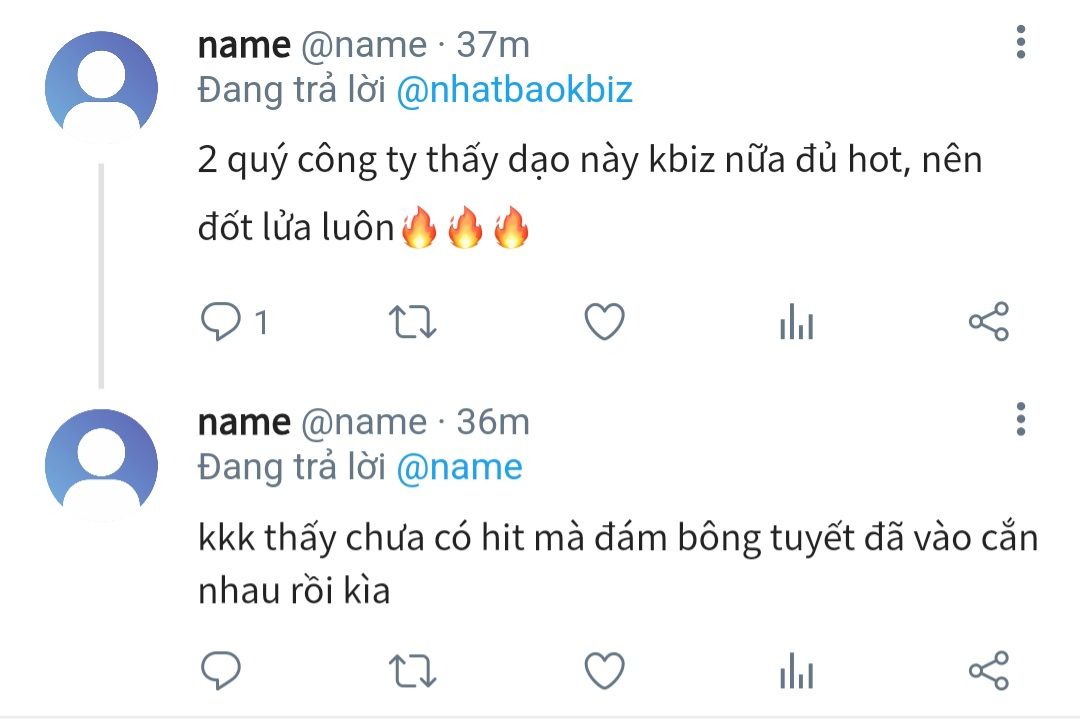1080x726 pixels.
Task: Retweet the 37m tweet
Action: 413,322
